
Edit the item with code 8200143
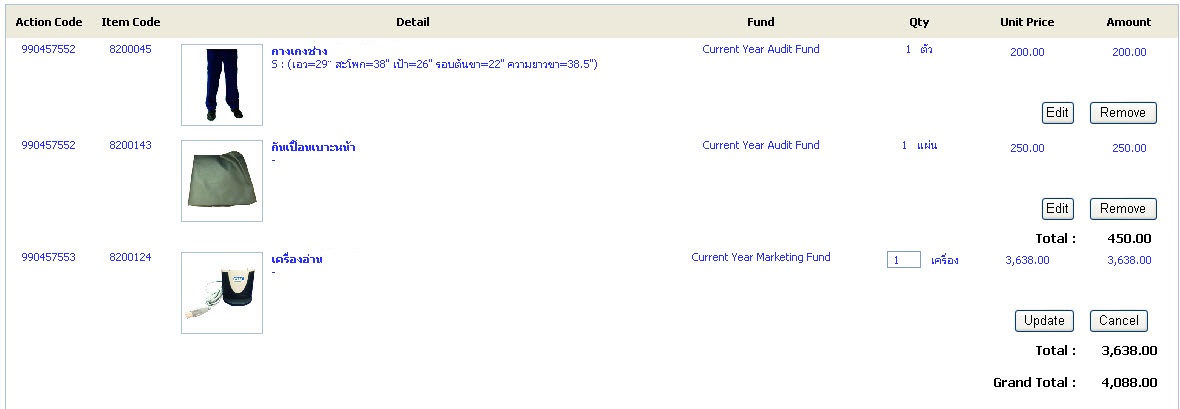point(1057,209)
